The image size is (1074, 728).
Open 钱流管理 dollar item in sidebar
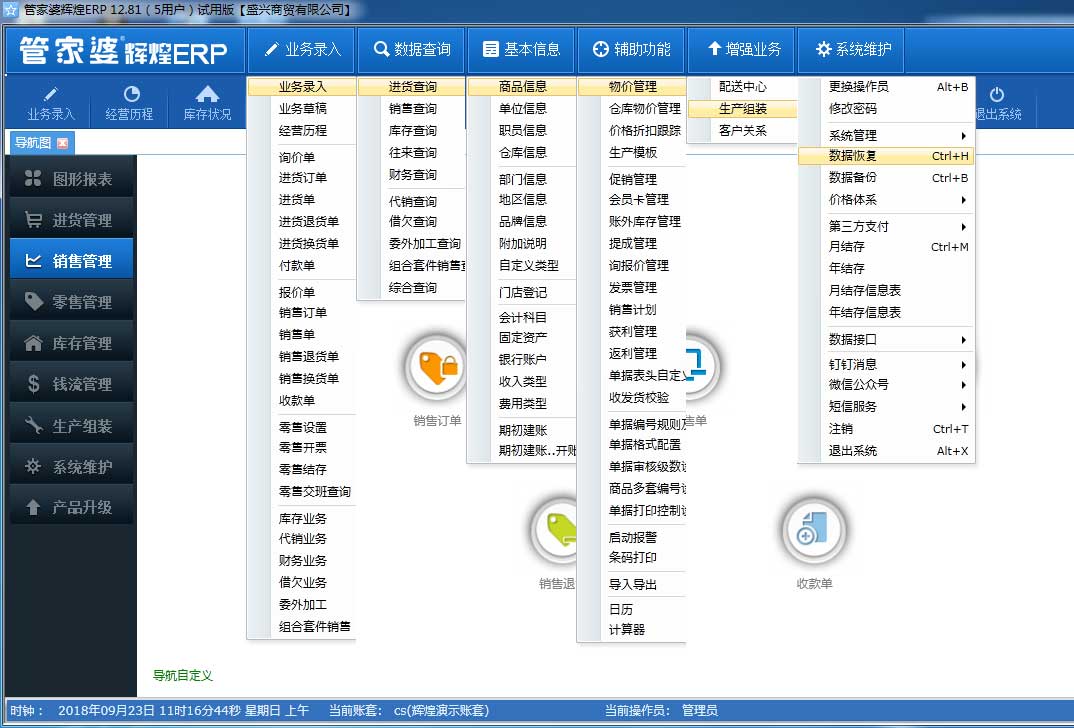[x=71, y=384]
